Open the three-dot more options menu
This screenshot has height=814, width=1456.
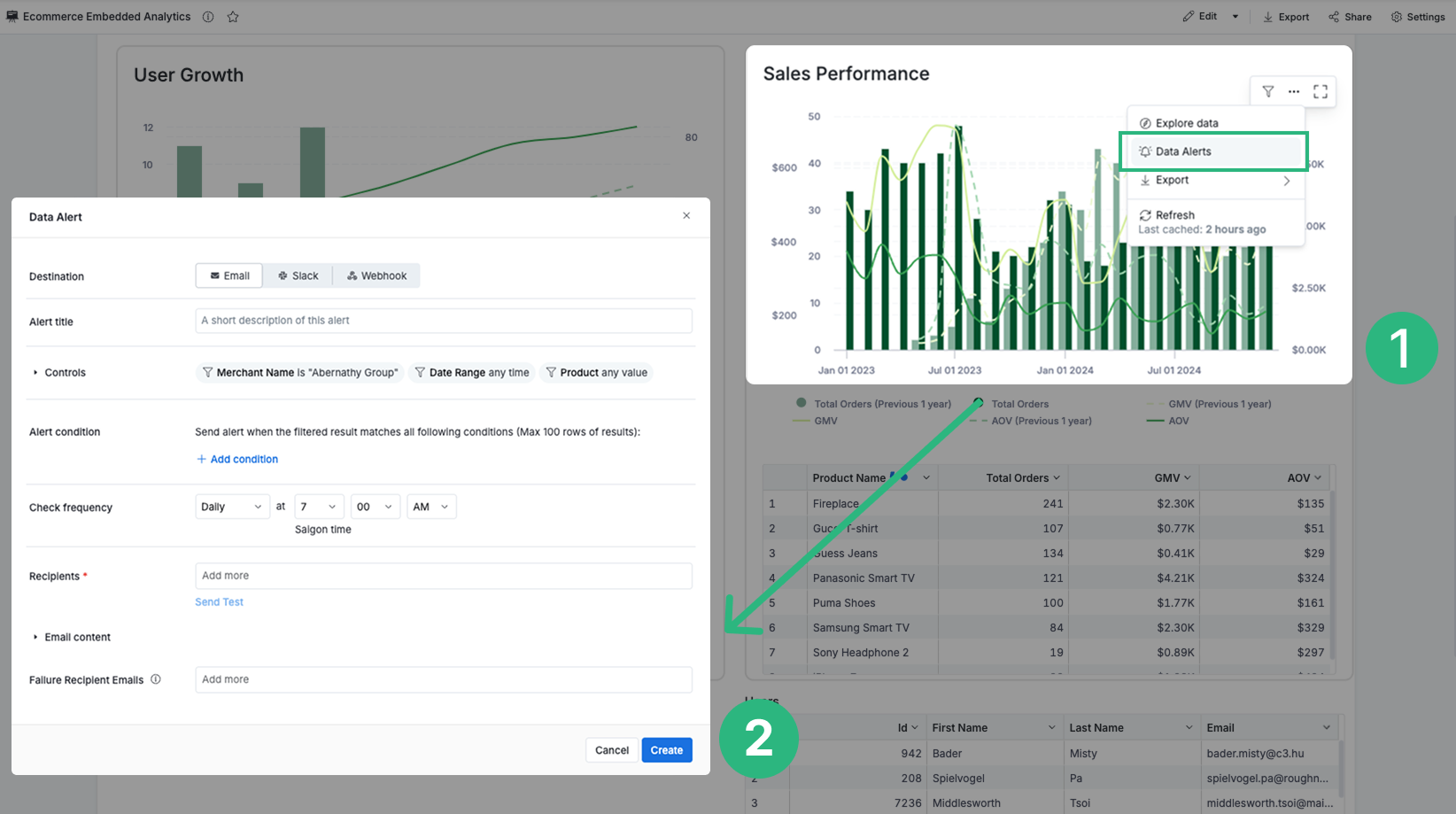click(x=1294, y=91)
